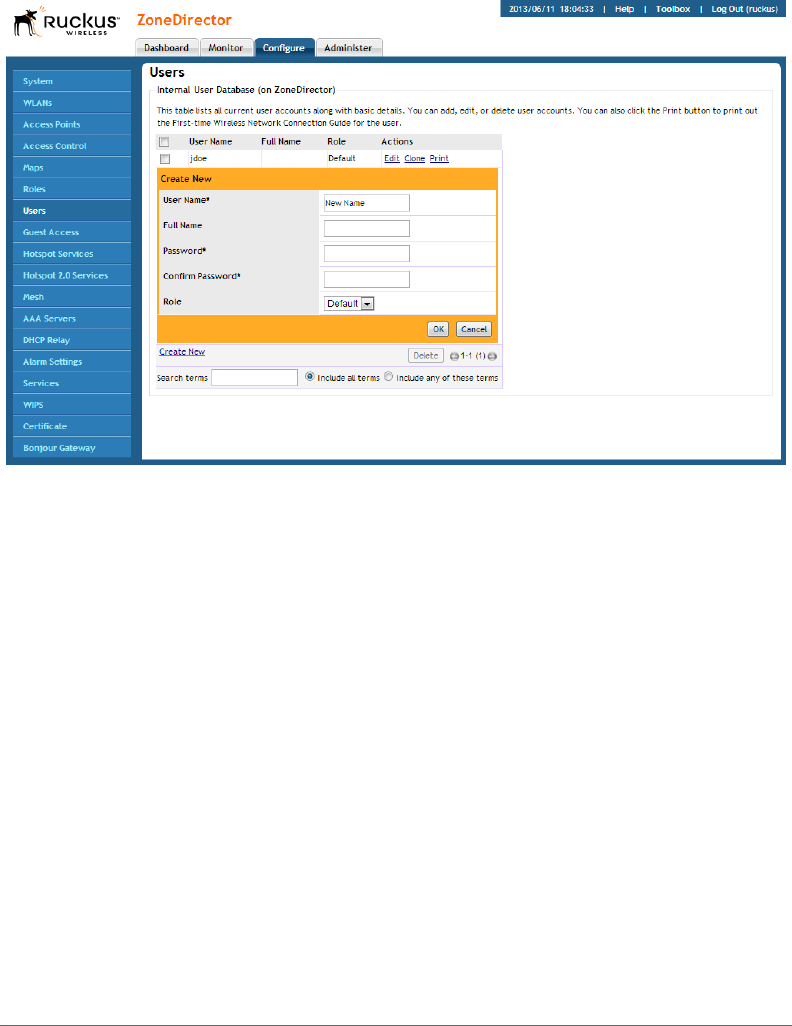The width and height of the screenshot is (792, 1026).
Task: Click the Full Name column header
Action: 281,141
